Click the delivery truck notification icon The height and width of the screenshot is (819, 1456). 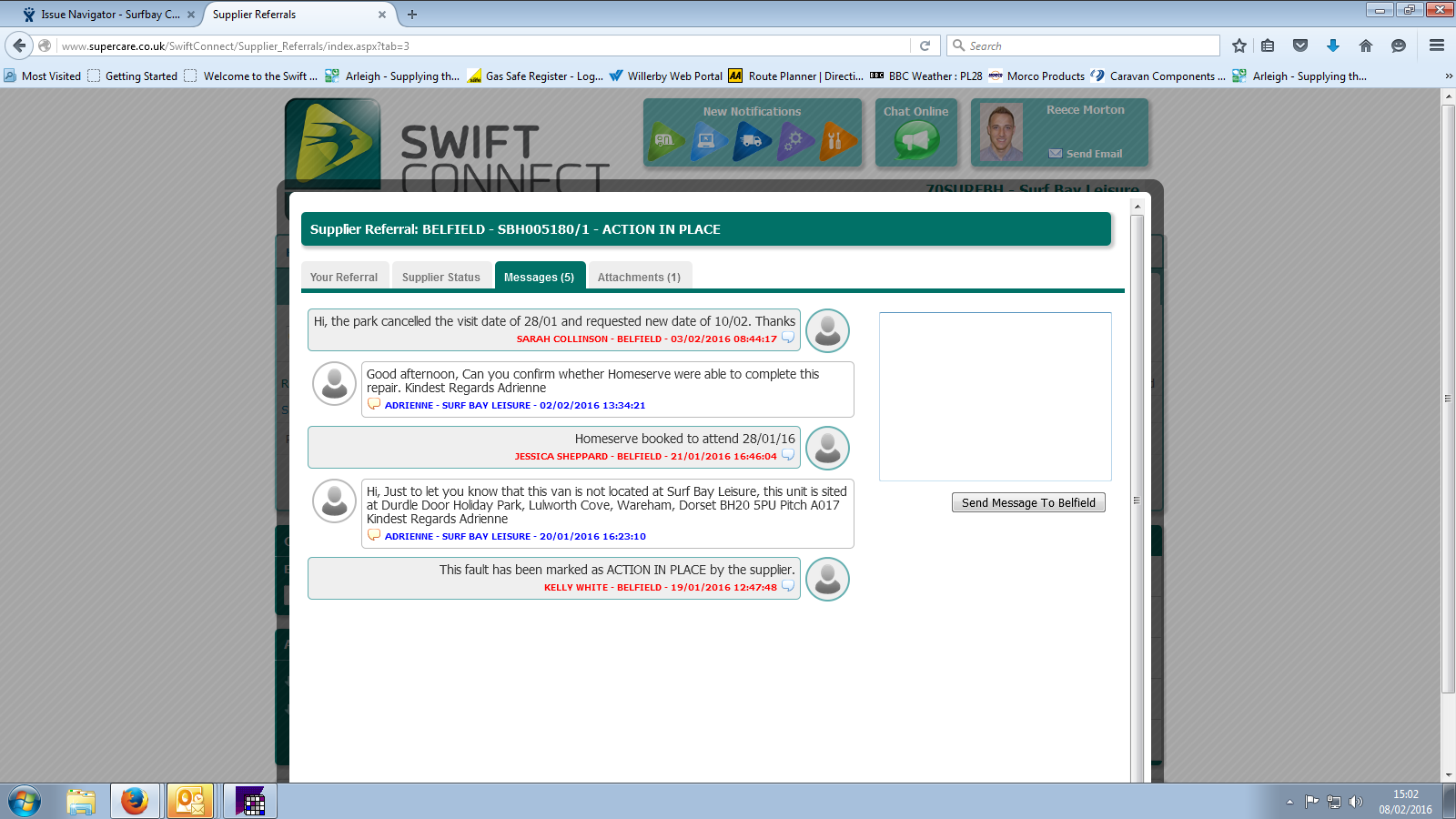(752, 141)
